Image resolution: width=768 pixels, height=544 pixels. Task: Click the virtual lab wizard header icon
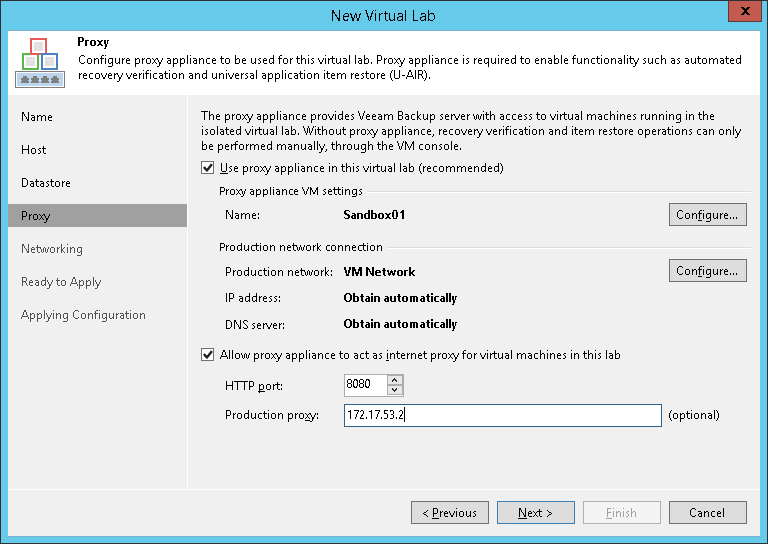click(x=39, y=63)
